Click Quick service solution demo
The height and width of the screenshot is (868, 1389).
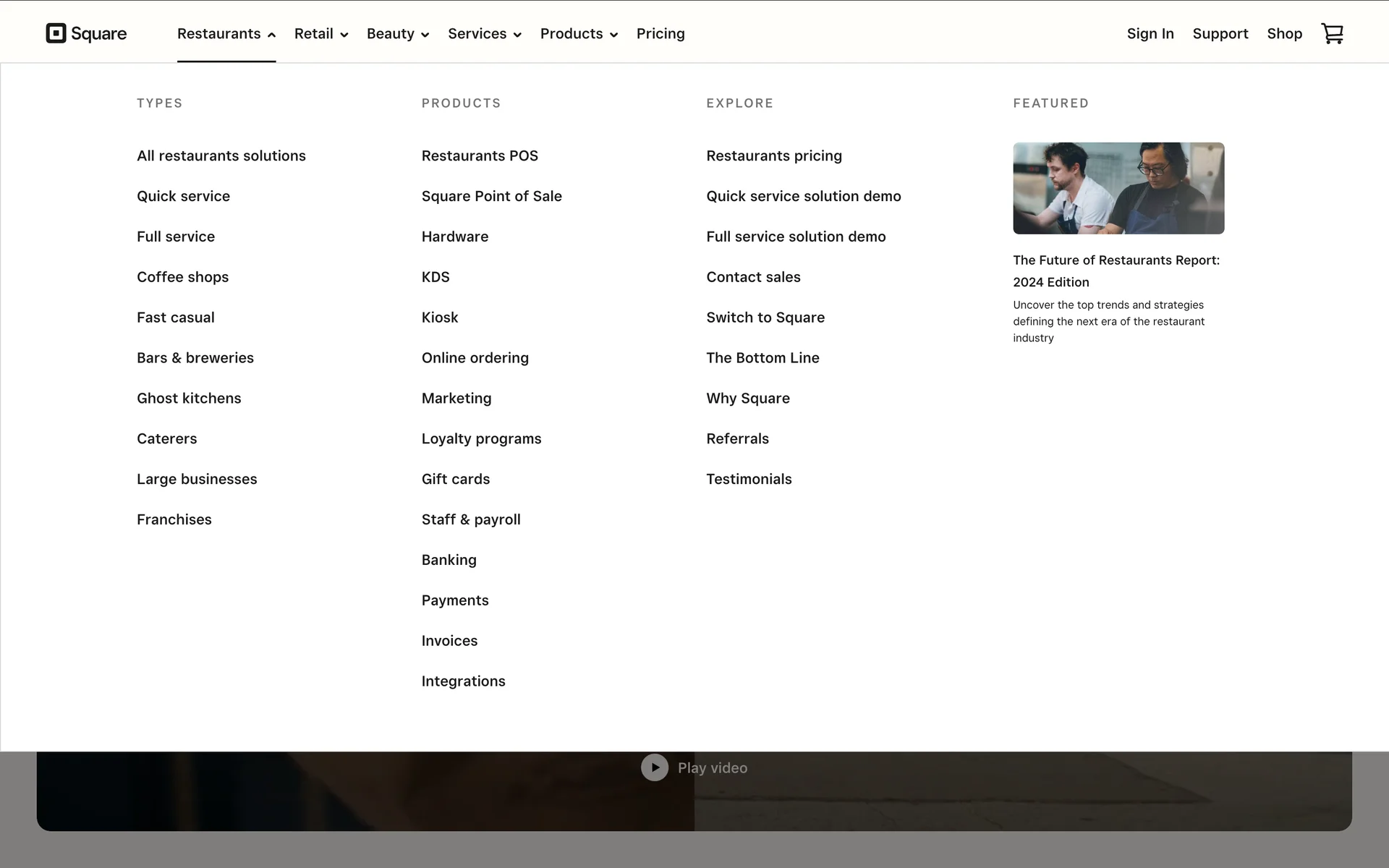(803, 196)
